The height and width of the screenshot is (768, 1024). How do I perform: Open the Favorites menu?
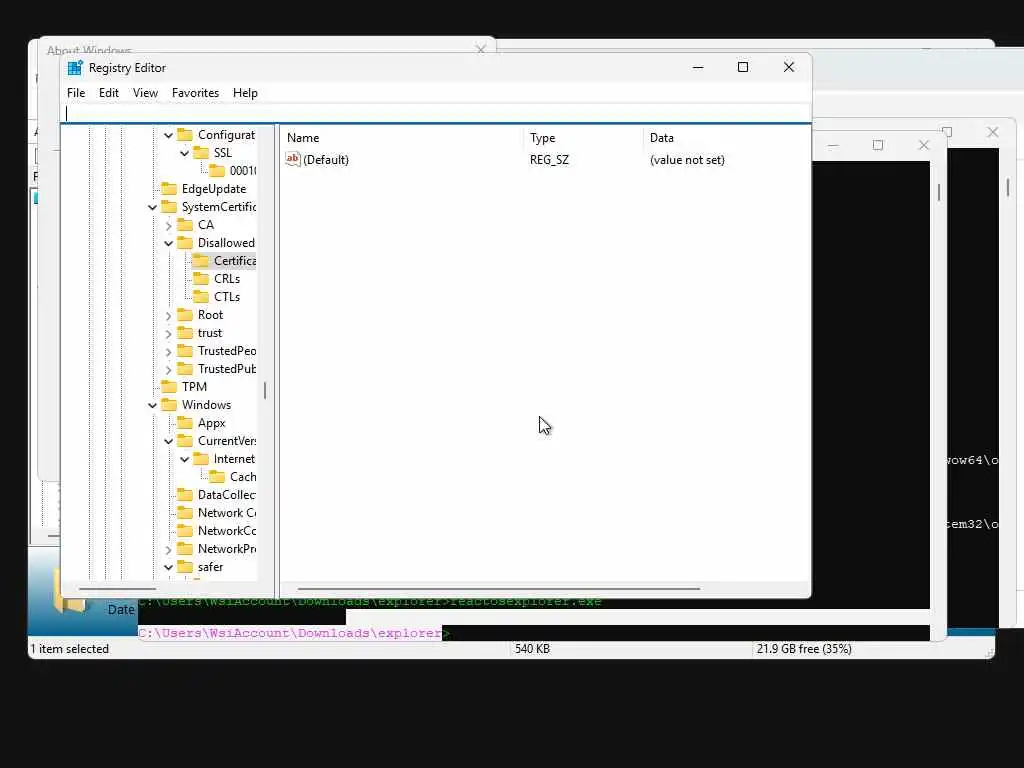pyautogui.click(x=195, y=93)
